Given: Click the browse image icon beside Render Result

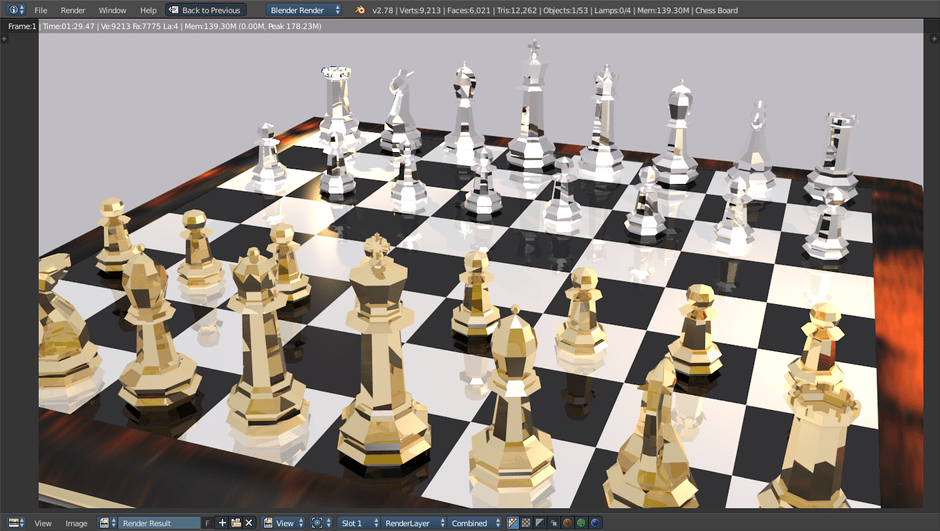Looking at the screenshot, I should click(x=107, y=523).
